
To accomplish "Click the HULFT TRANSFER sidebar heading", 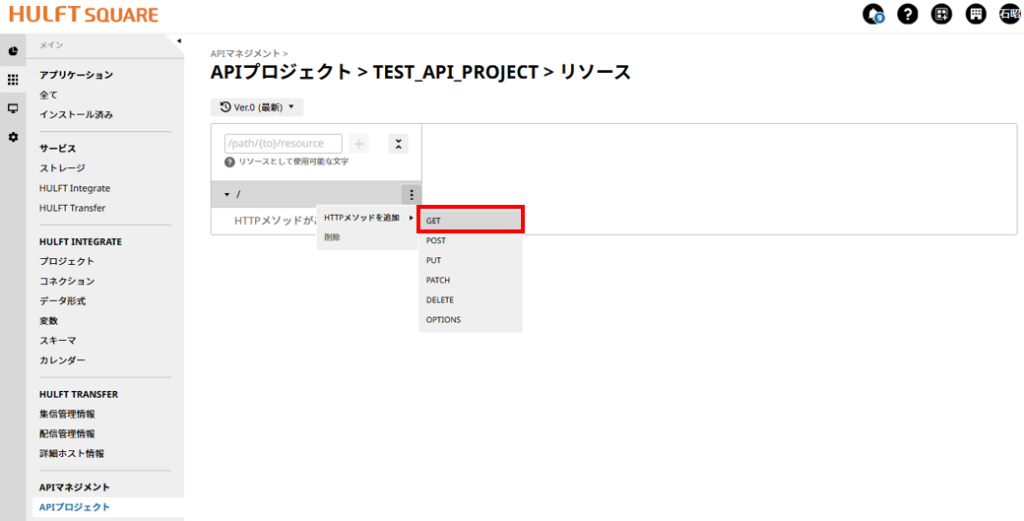I will [78, 394].
